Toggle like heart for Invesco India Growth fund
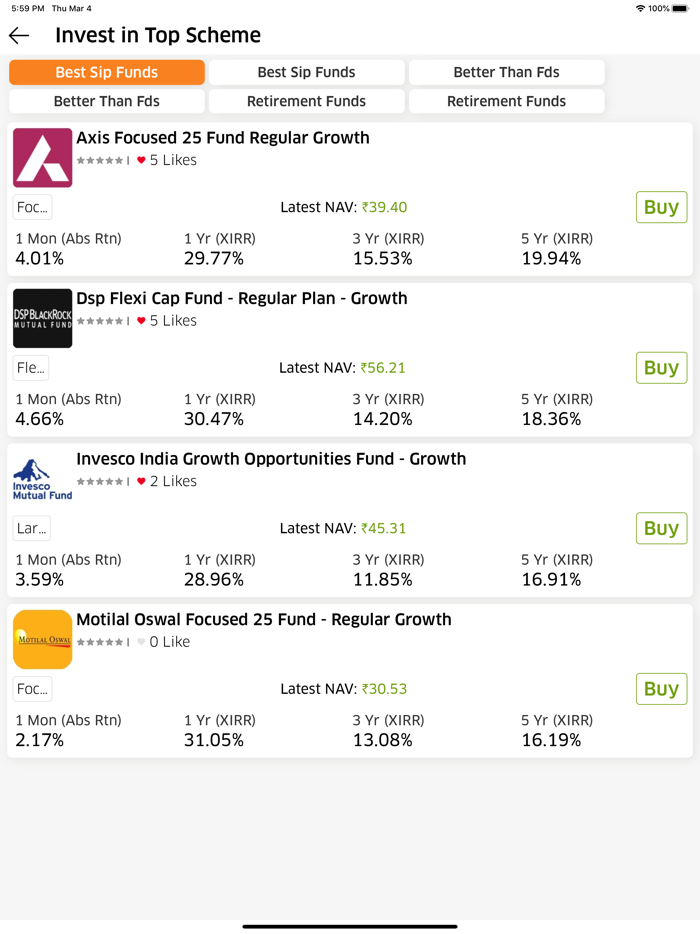Screen dimensions: 700x934 [x=141, y=481]
